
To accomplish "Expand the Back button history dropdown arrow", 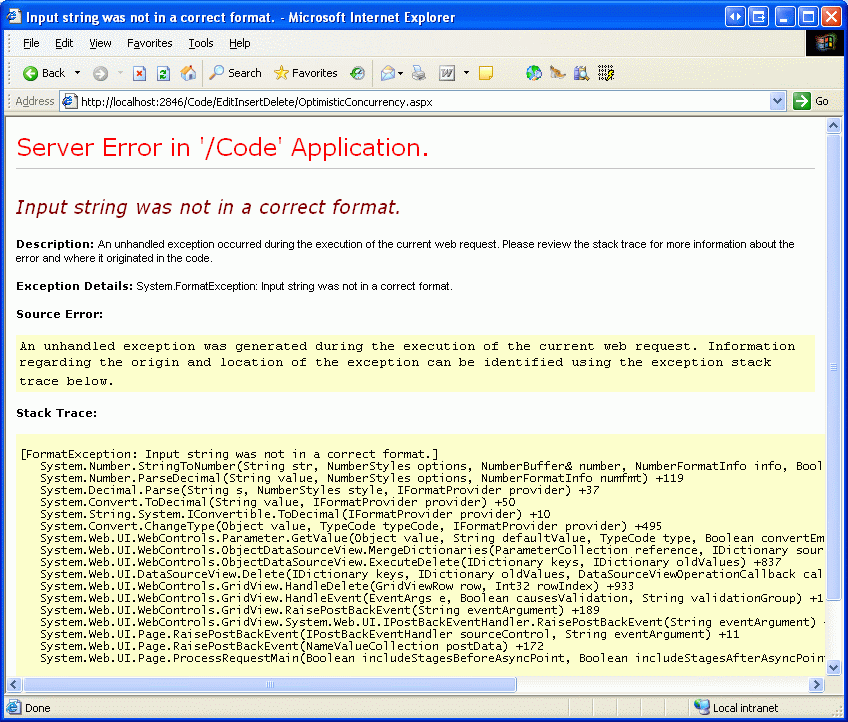I will click(x=77, y=73).
